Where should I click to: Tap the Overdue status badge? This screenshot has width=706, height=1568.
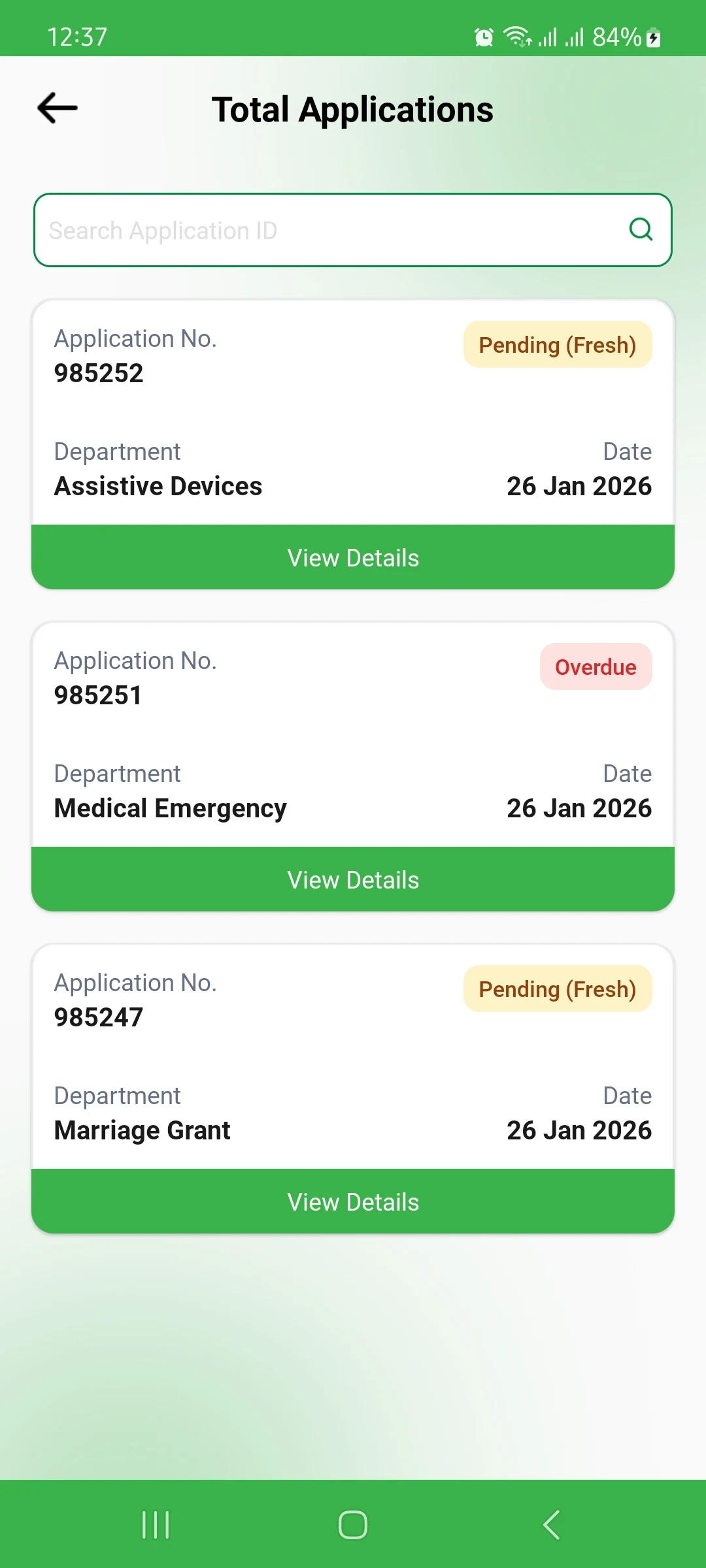tap(596, 667)
